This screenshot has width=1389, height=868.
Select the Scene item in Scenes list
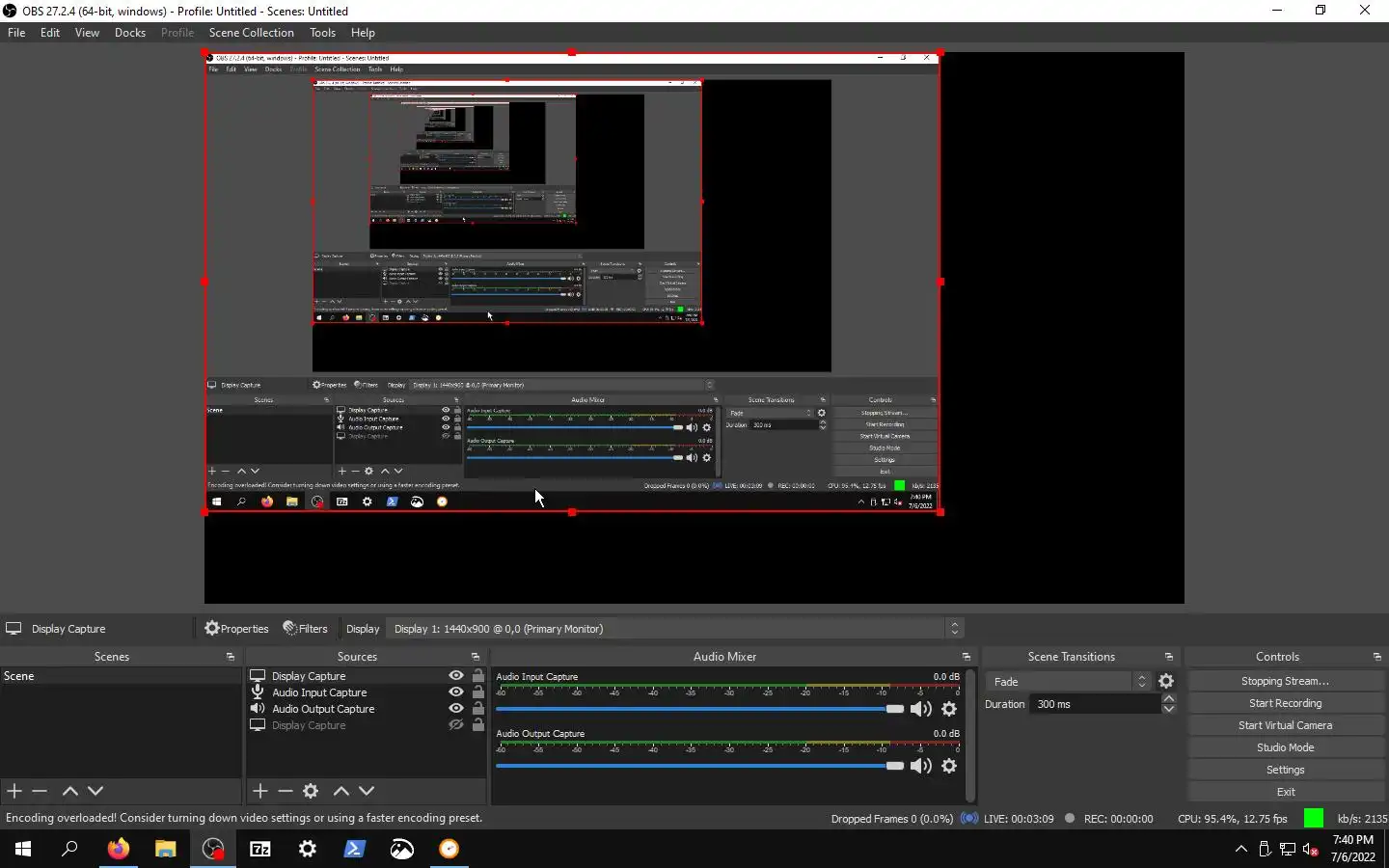pyautogui.click(x=121, y=676)
